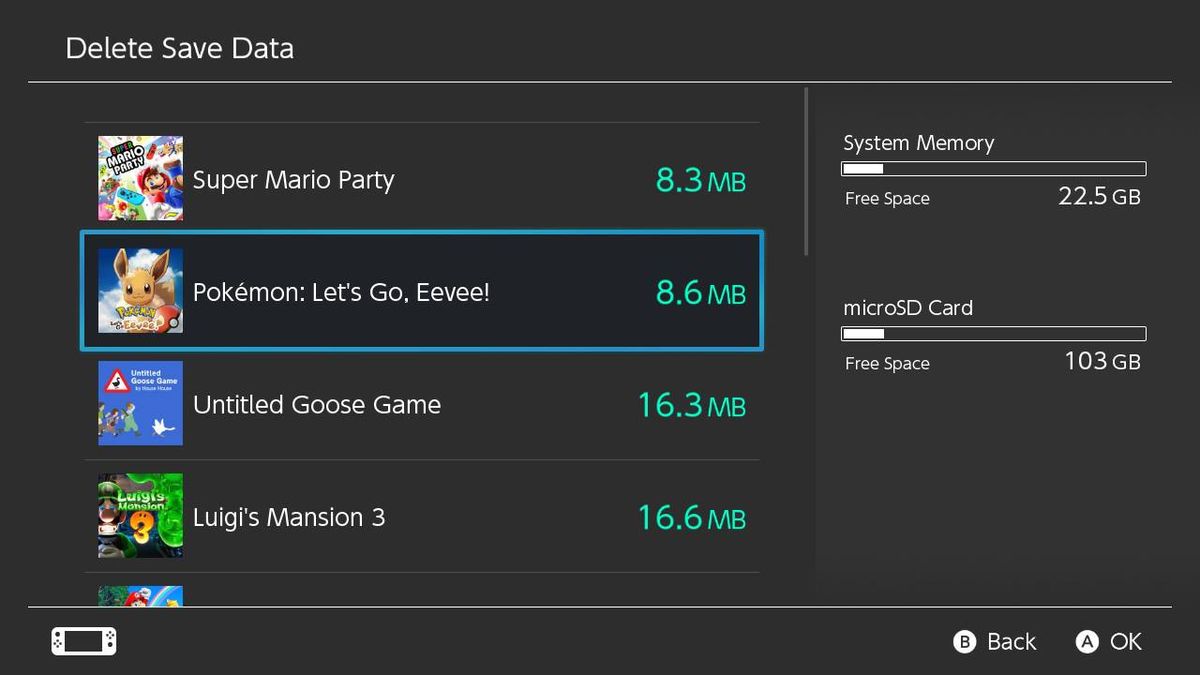
Task: Click the Back label
Action: (x=1012, y=642)
